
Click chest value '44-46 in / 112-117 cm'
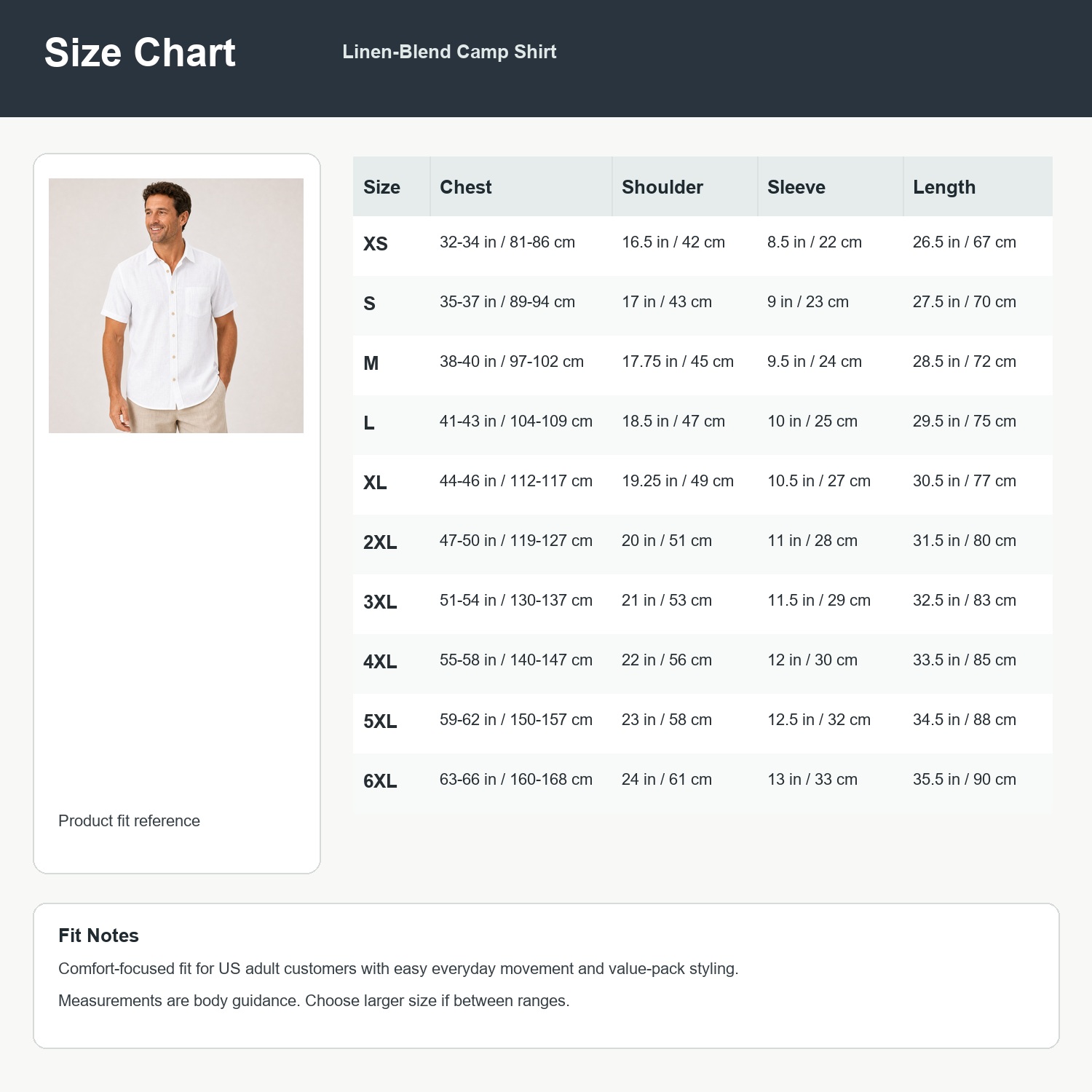(x=516, y=481)
